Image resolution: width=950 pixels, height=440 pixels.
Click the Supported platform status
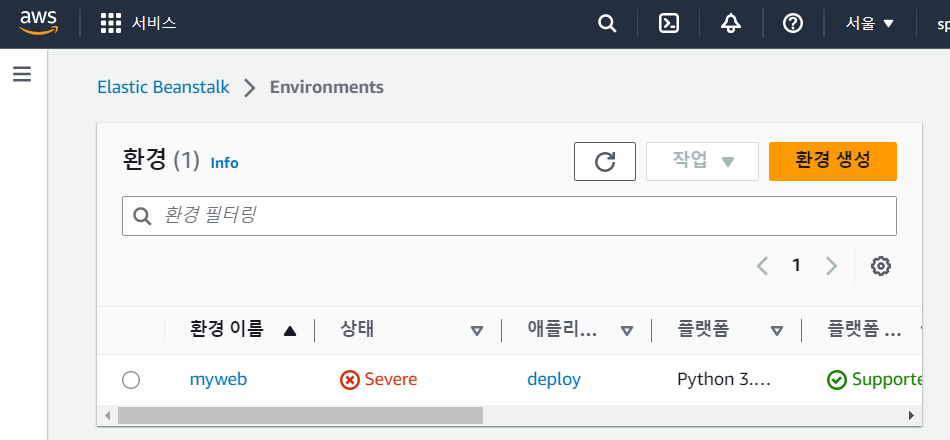pos(874,379)
